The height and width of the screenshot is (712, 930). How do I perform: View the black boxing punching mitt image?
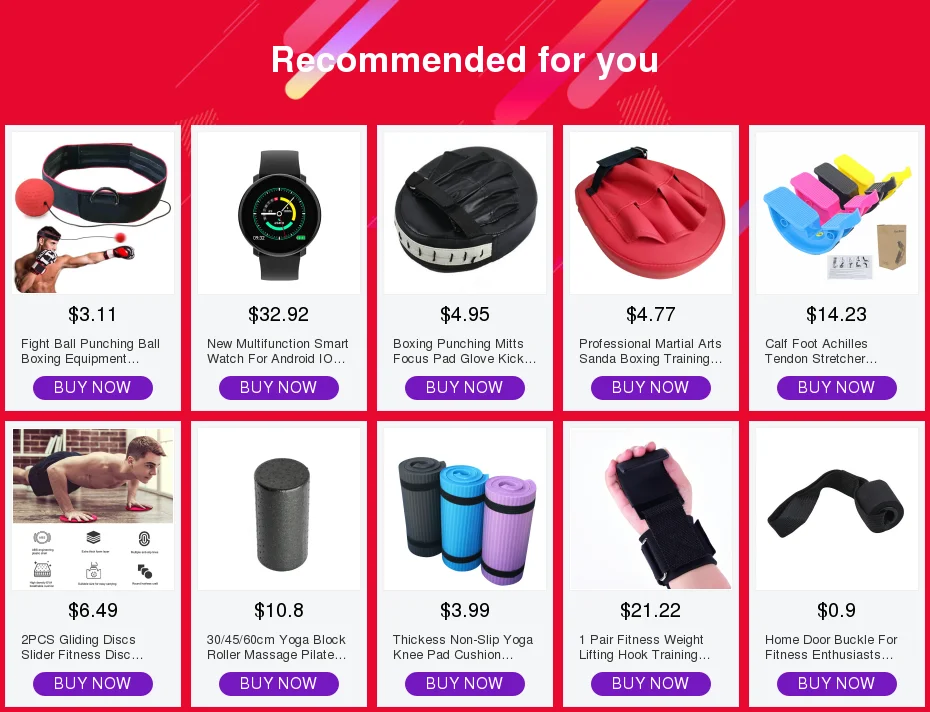pyautogui.click(x=465, y=212)
